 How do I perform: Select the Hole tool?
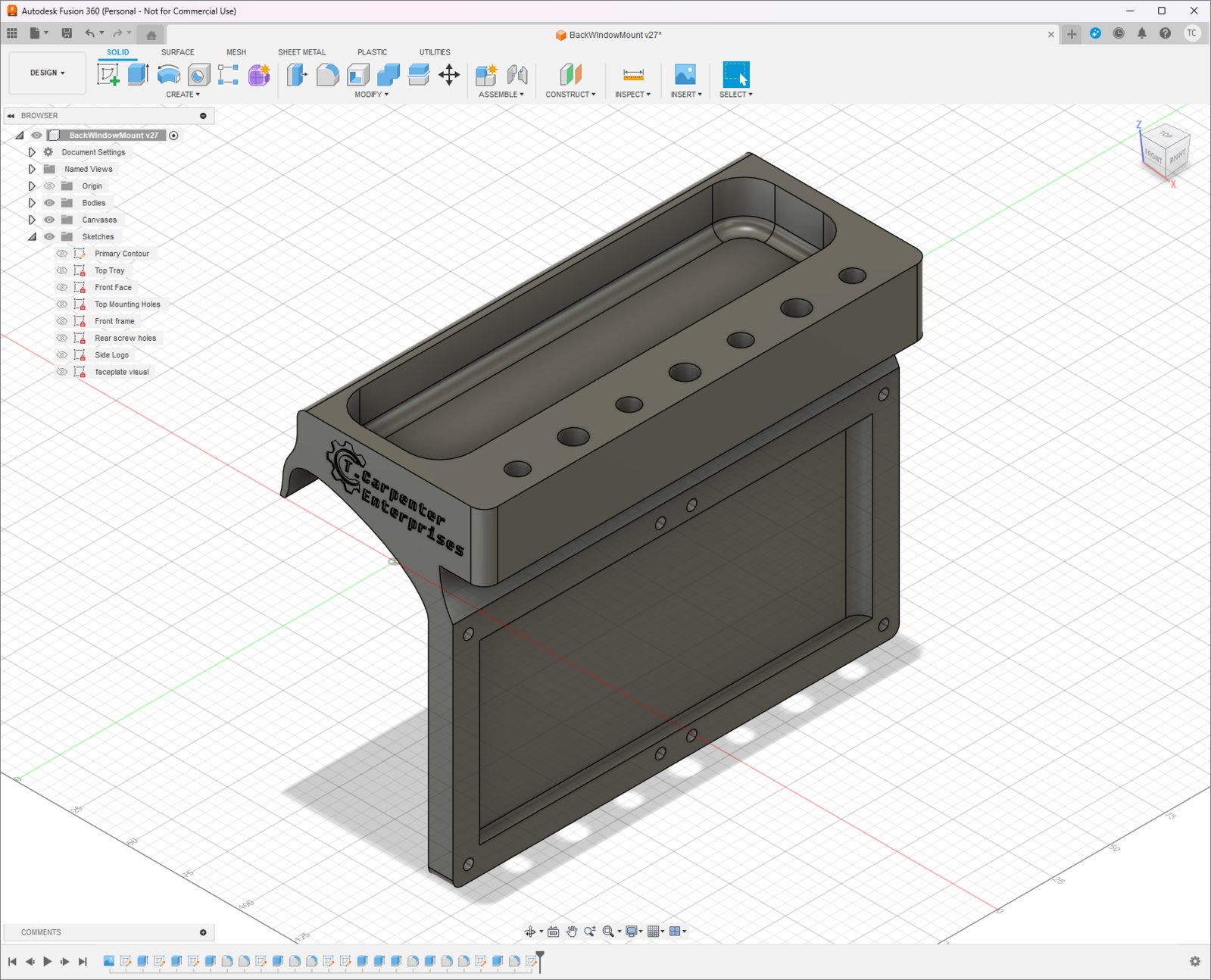pos(198,74)
